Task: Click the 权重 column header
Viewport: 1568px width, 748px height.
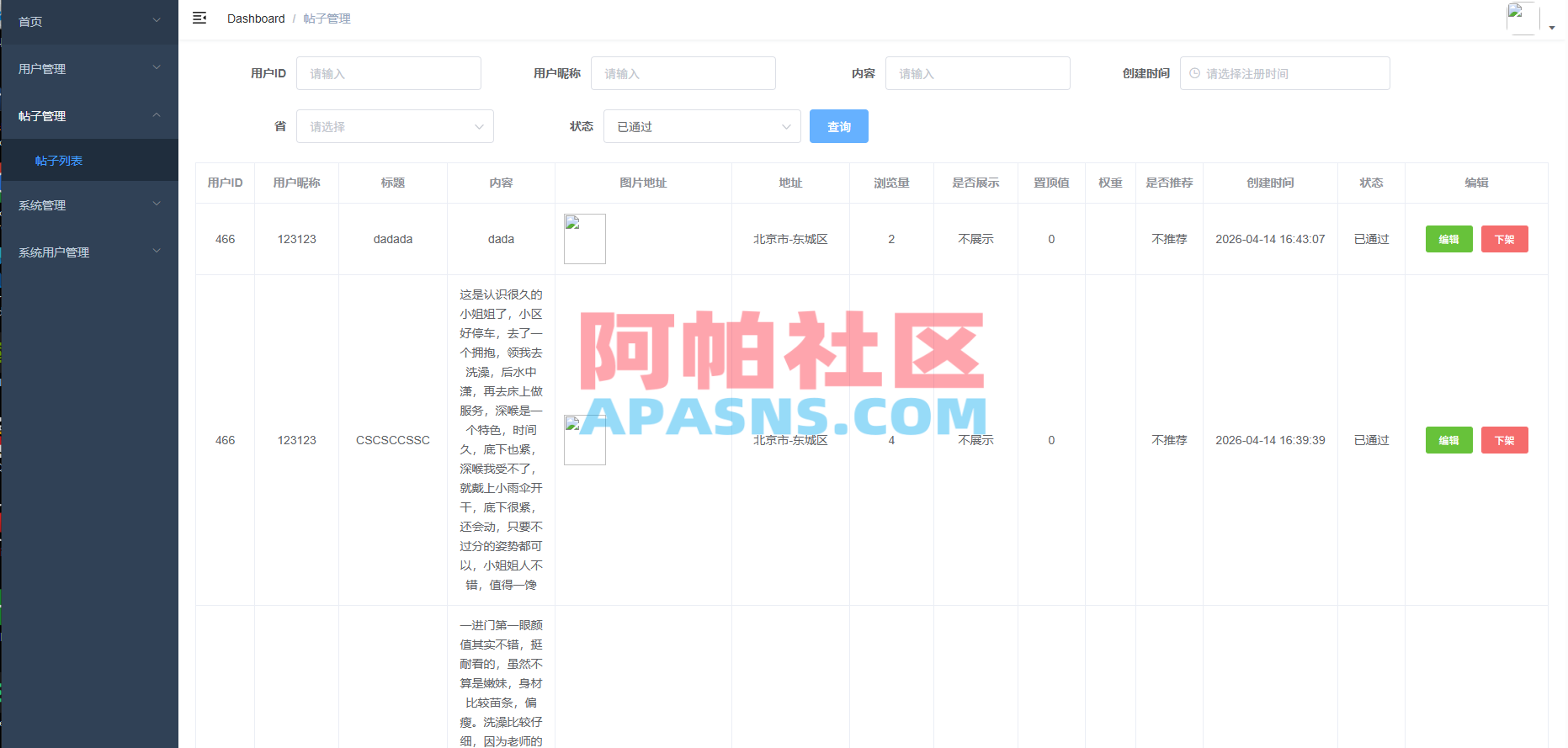Action: [1110, 183]
